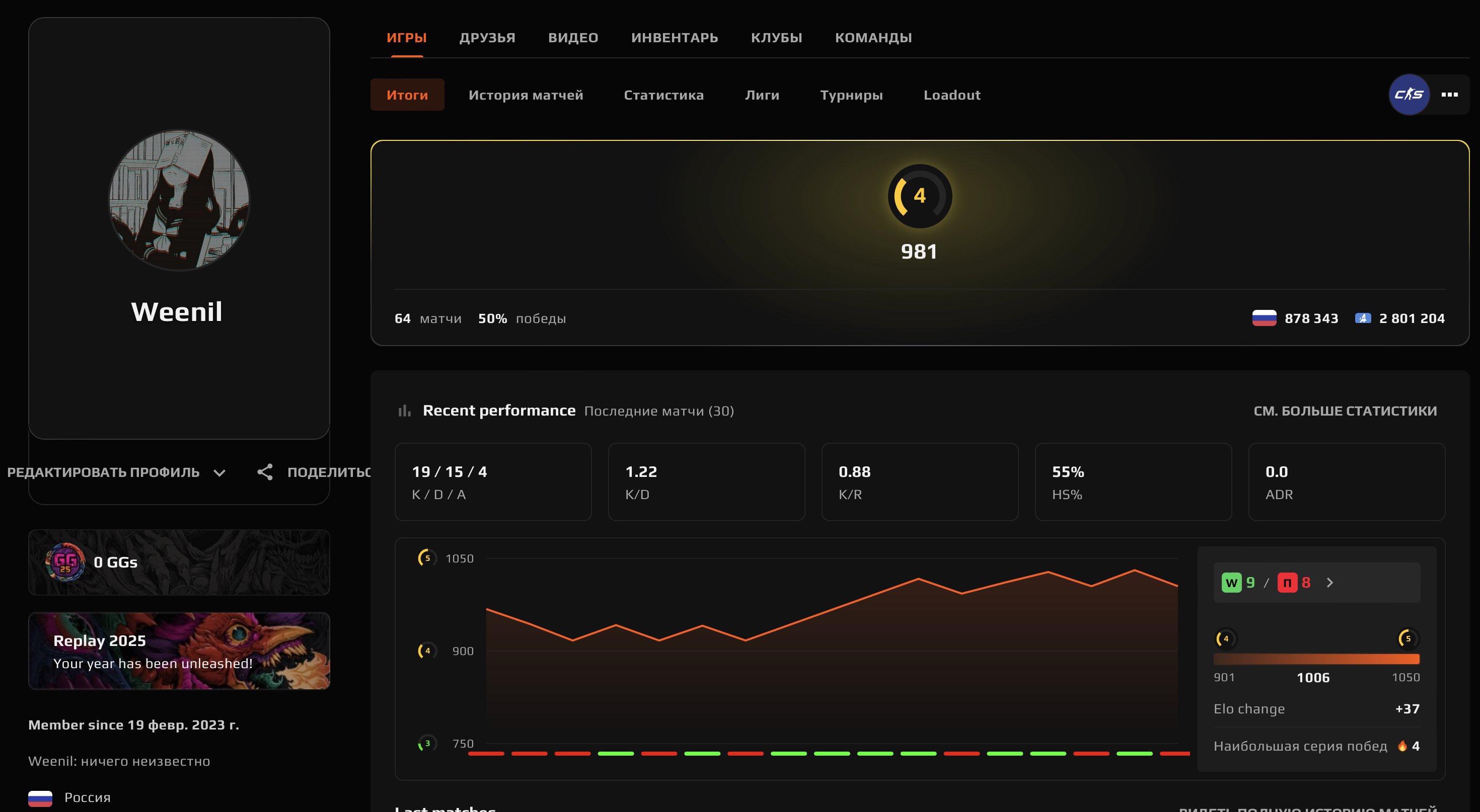Click the skill level 4 badge icon
The height and width of the screenshot is (812, 1480).
[918, 196]
